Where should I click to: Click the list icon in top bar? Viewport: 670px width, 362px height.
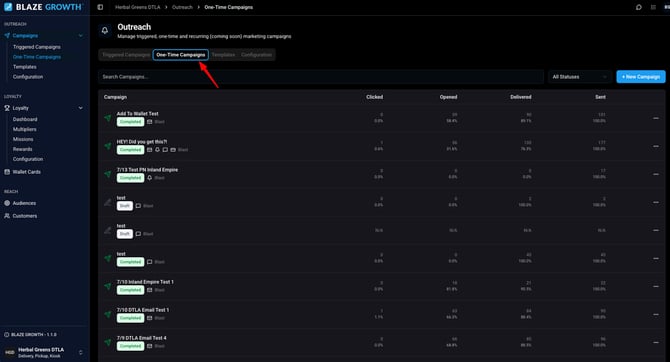(653, 7)
